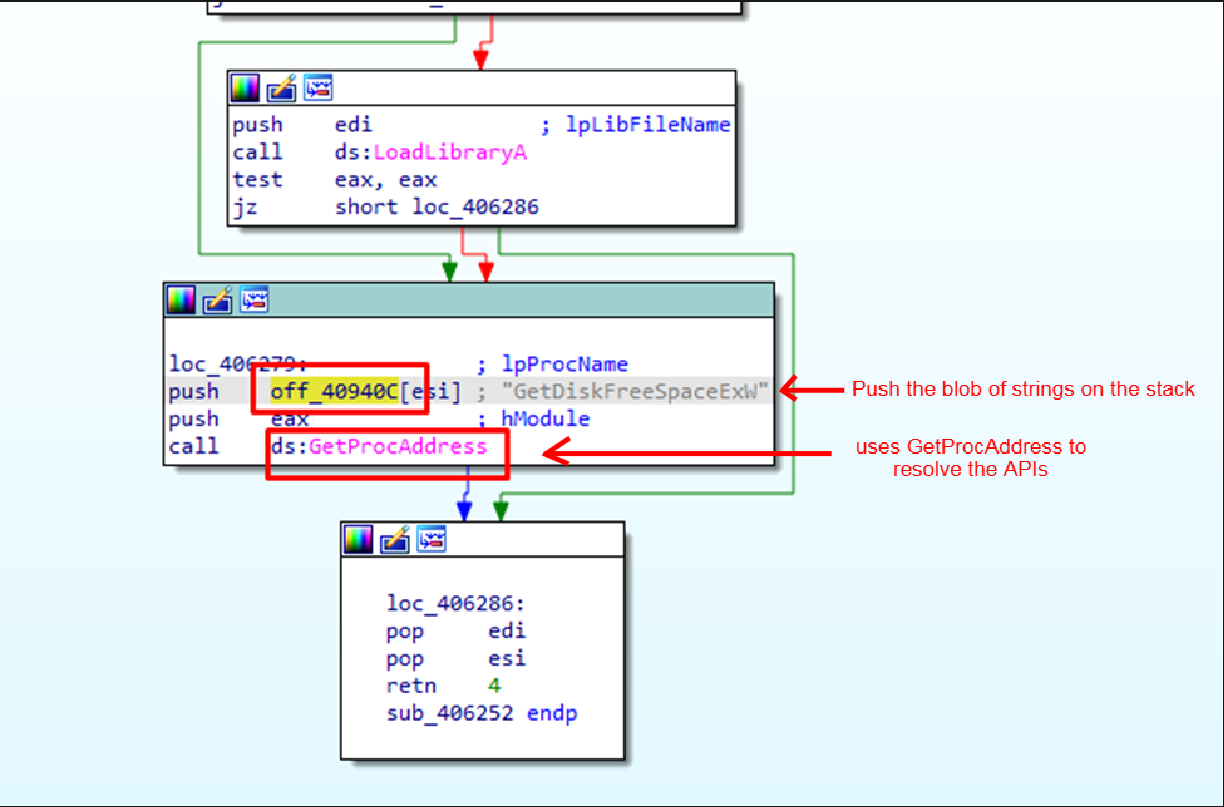Click color icon in loc_406279 block header
1224x807 pixels.
pos(180,300)
